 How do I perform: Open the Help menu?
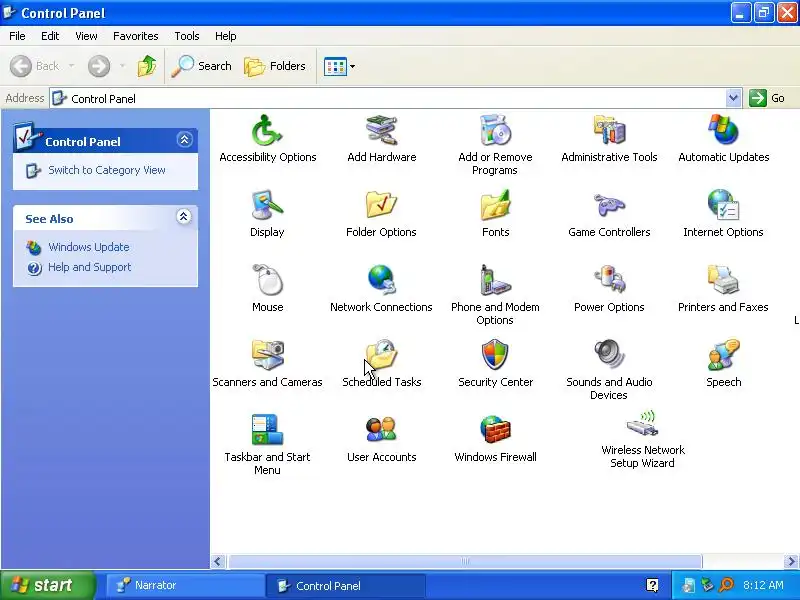click(226, 36)
